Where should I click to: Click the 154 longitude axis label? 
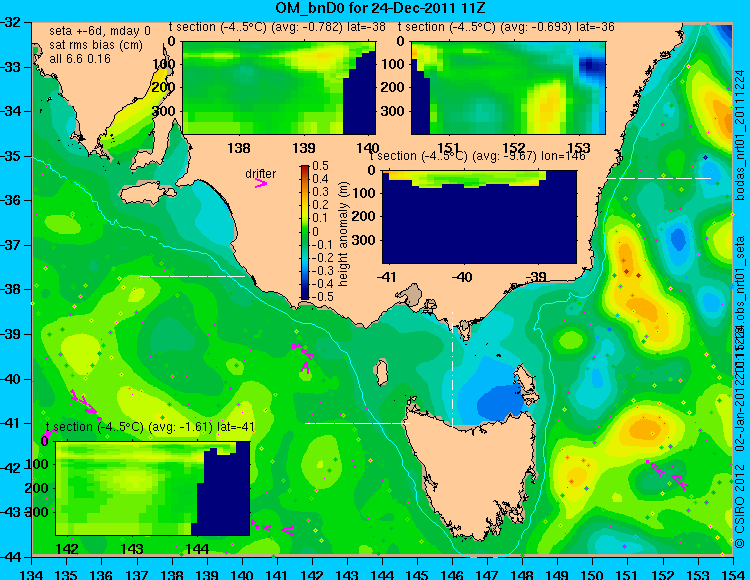(x=732, y=573)
